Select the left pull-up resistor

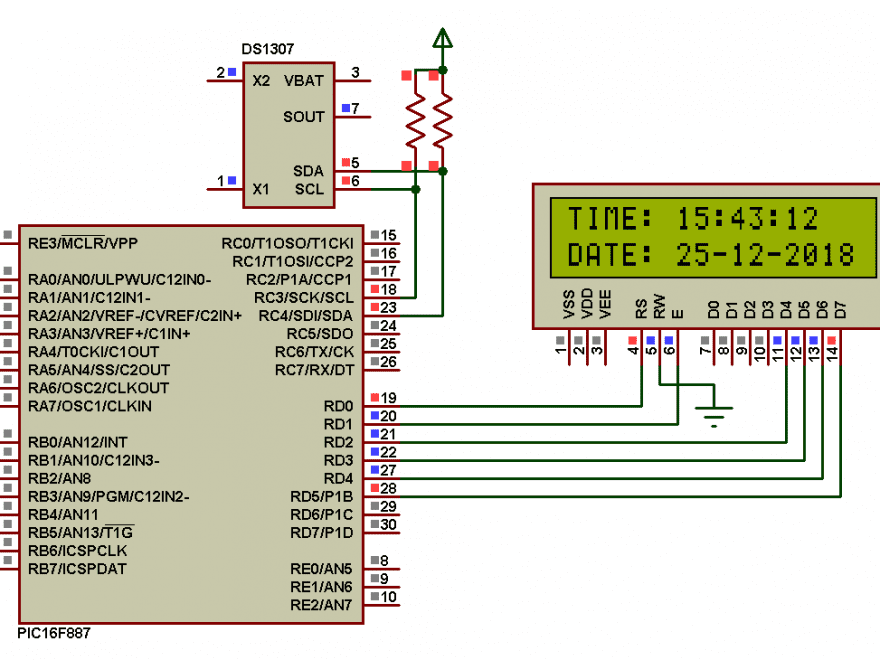[x=415, y=121]
